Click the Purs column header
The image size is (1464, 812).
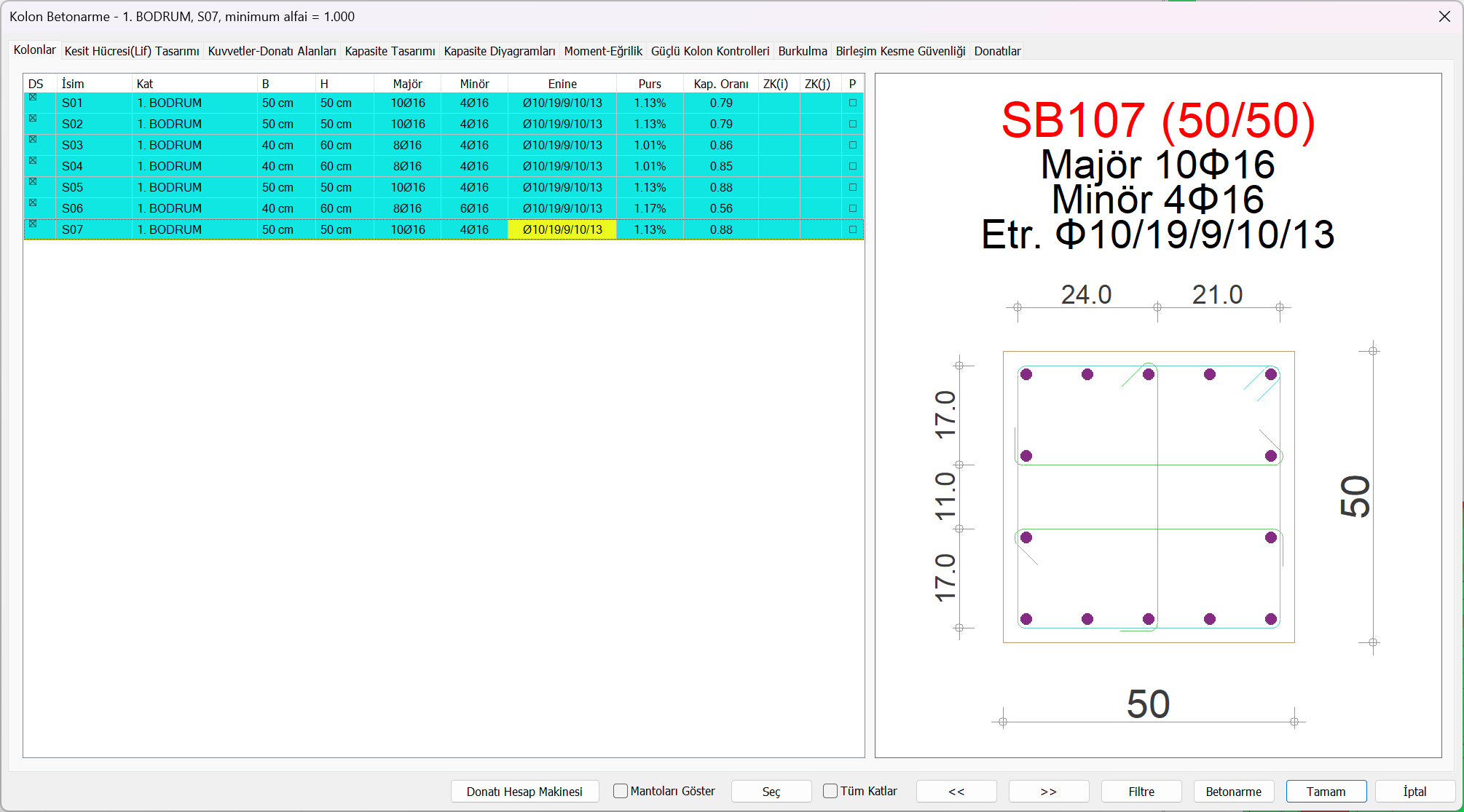point(650,84)
